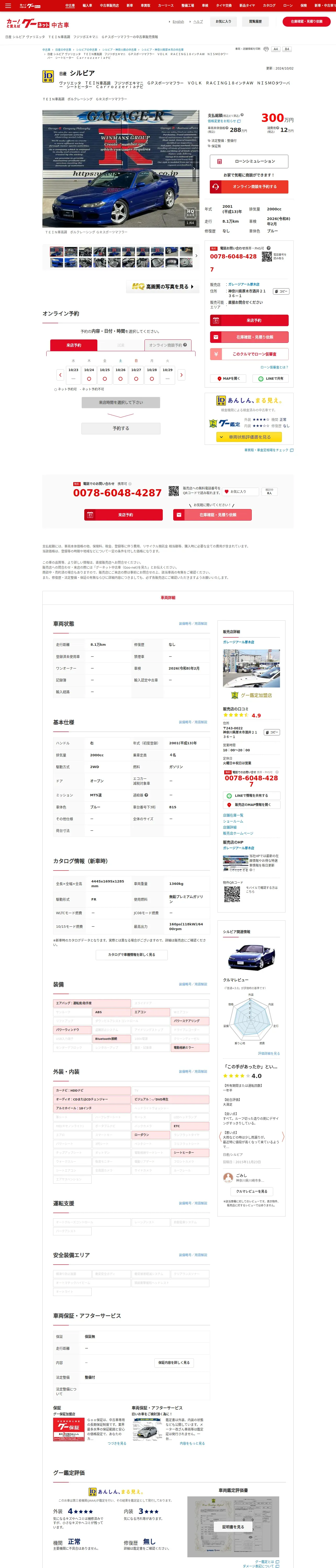Click the お気に入り heart button in the banner
Screen dimensions: 336x1568
tap(240, 491)
